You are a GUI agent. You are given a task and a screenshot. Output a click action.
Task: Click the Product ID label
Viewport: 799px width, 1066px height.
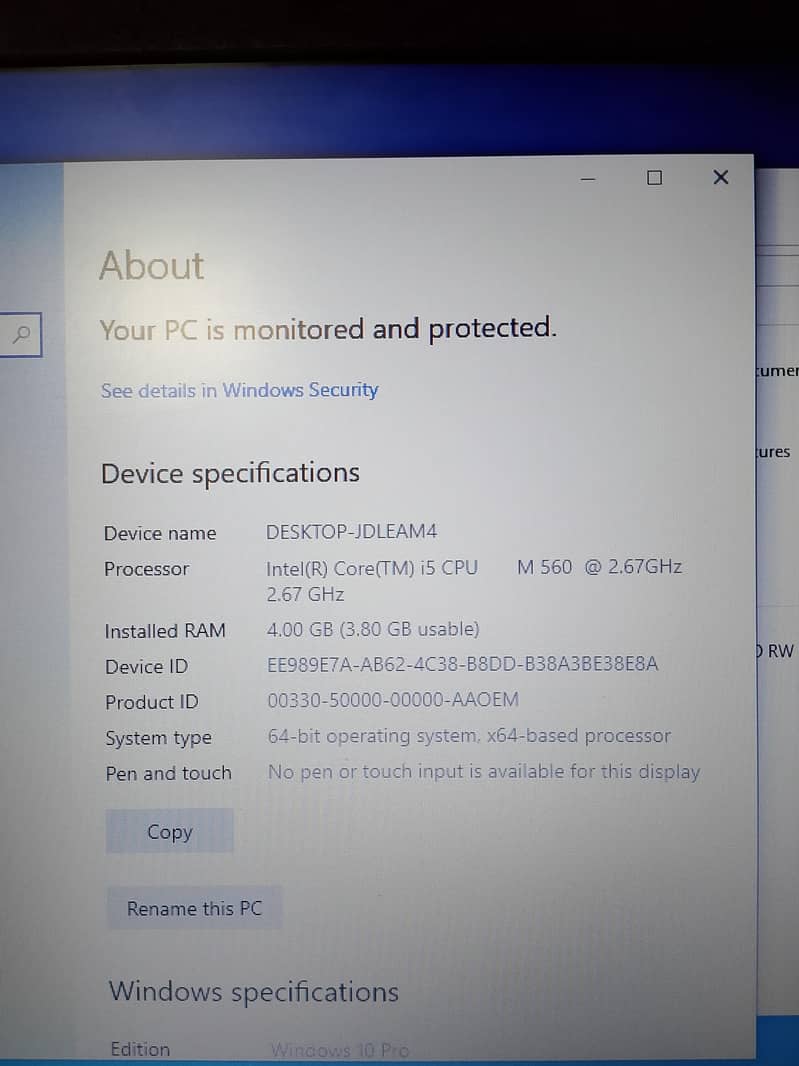tap(152, 702)
